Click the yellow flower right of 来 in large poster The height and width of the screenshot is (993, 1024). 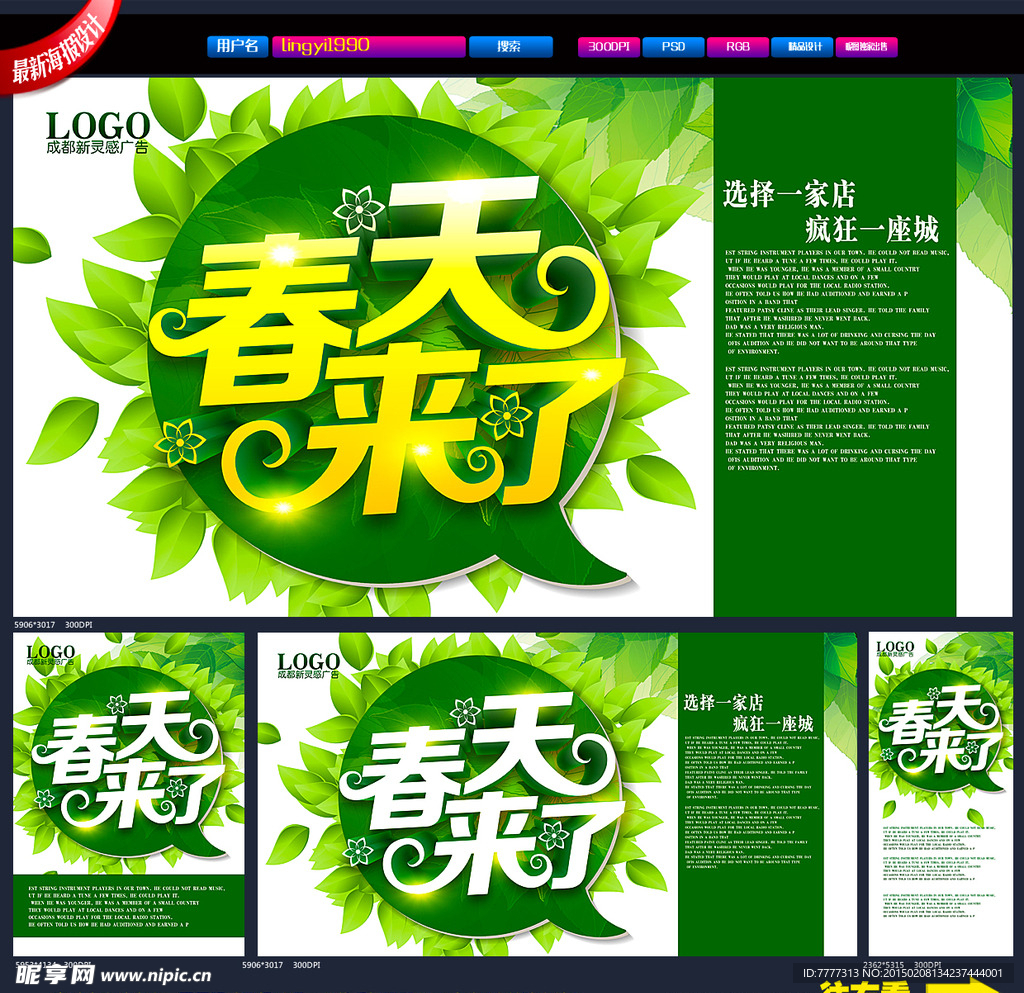coord(506,415)
